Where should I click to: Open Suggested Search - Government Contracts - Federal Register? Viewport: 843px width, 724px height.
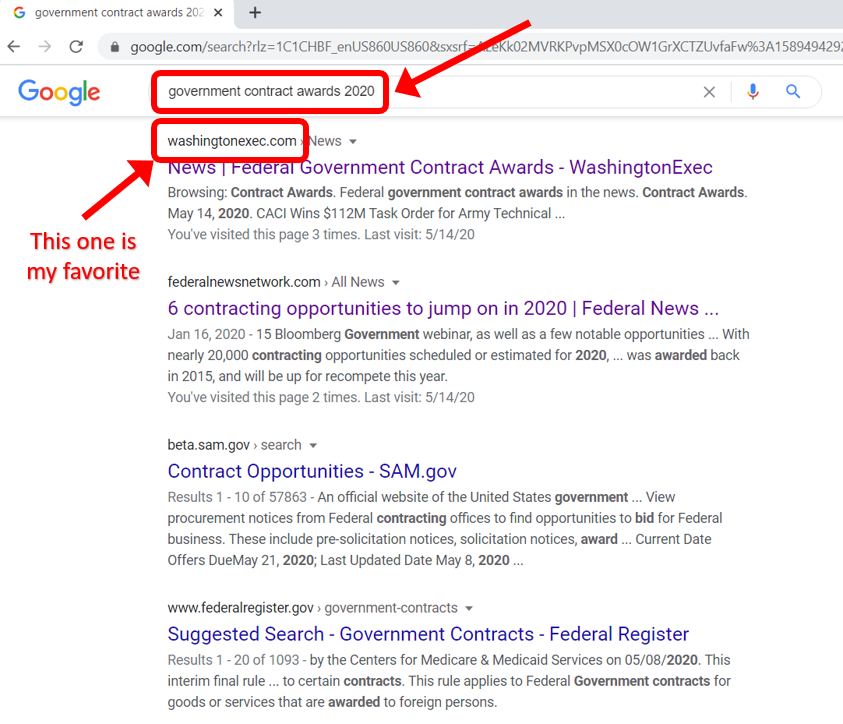(x=428, y=634)
